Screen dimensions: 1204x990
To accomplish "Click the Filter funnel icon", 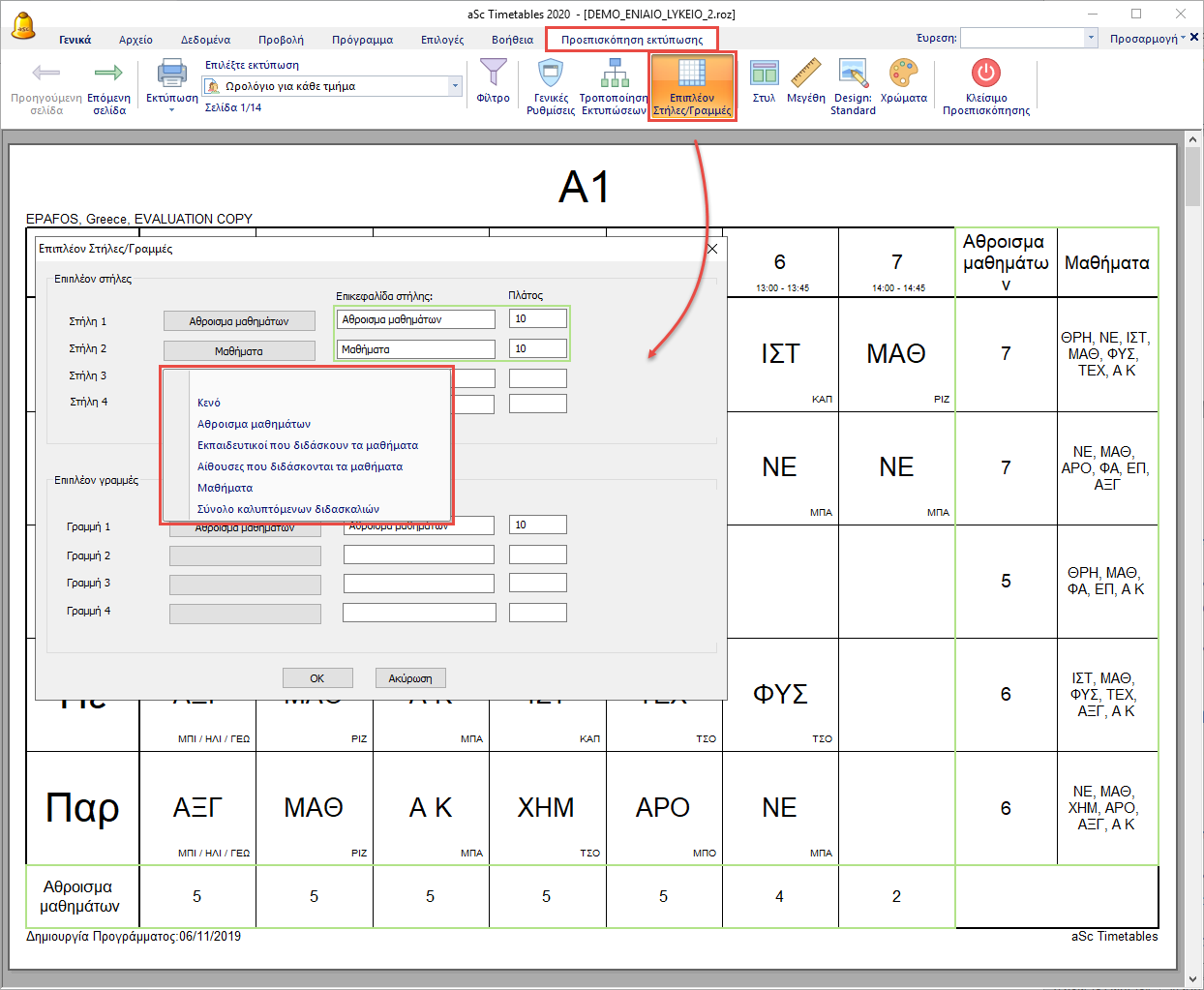I will click(494, 73).
